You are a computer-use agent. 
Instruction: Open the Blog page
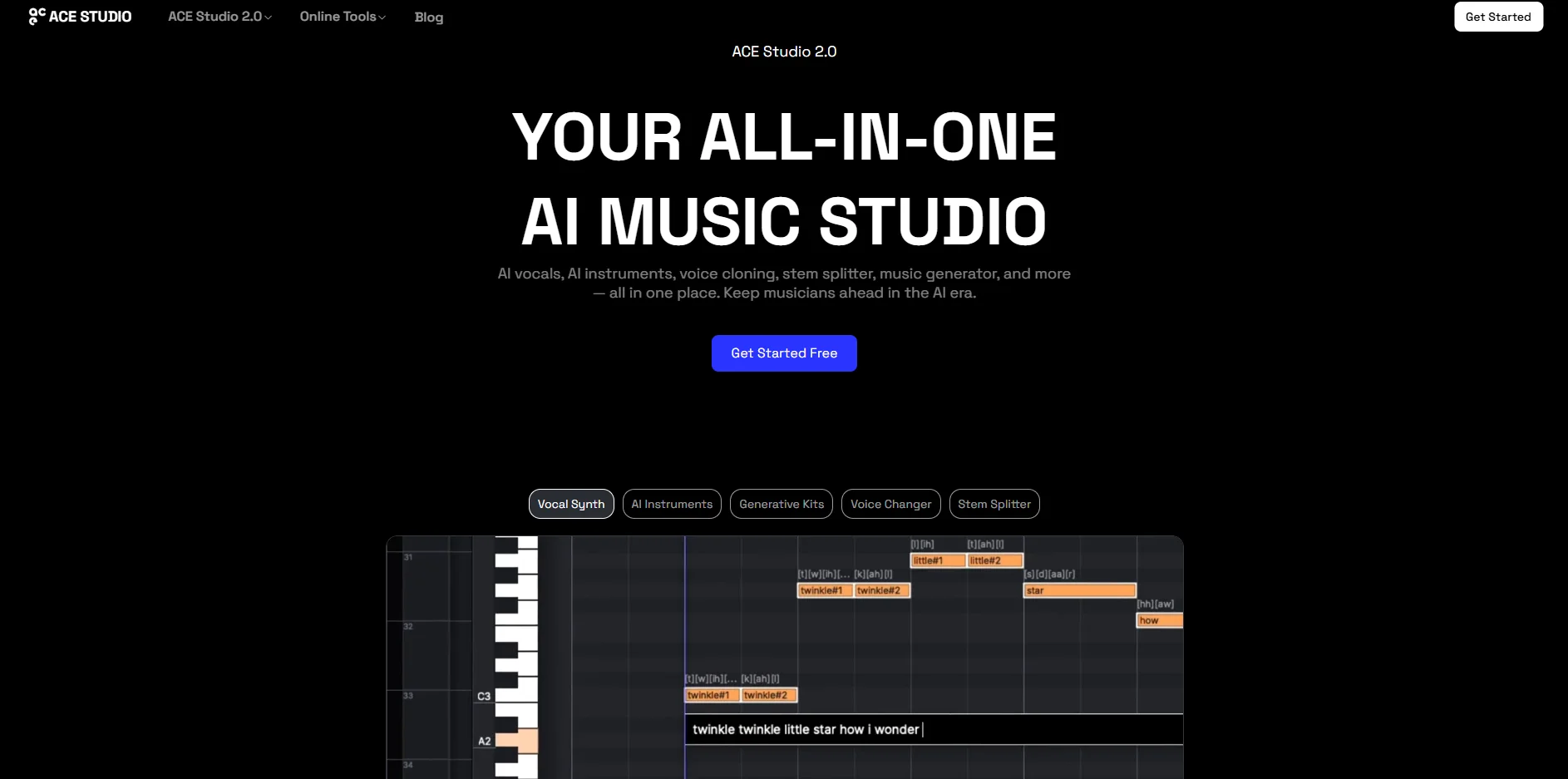coord(428,17)
